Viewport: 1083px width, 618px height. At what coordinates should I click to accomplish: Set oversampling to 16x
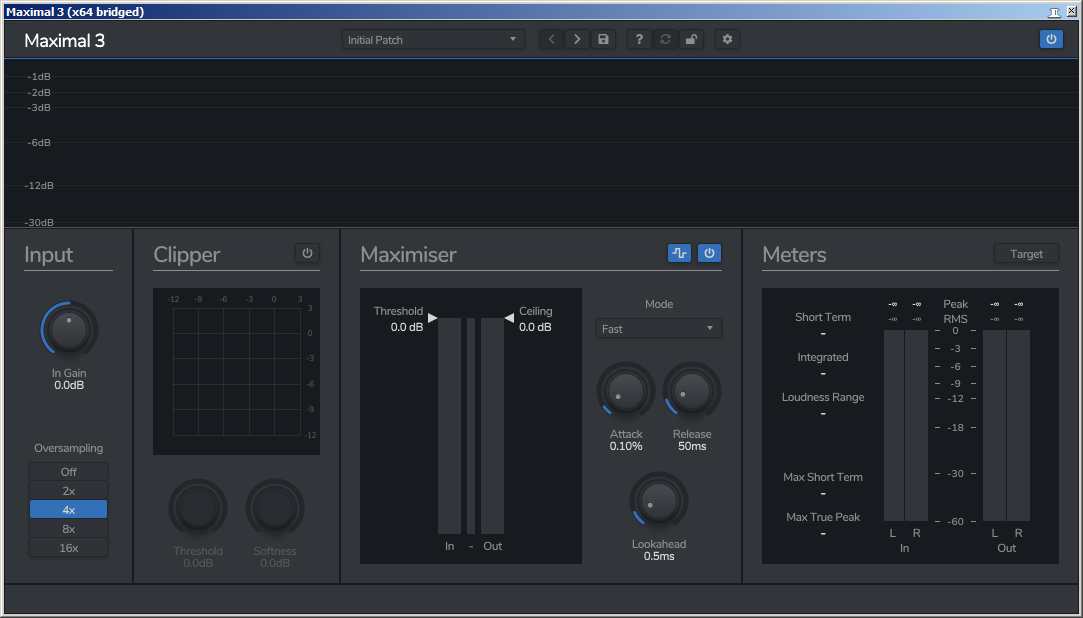(x=68, y=548)
